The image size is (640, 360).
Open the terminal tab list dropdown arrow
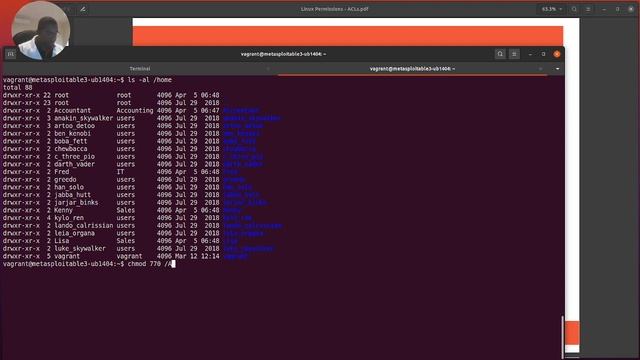coord(558,69)
